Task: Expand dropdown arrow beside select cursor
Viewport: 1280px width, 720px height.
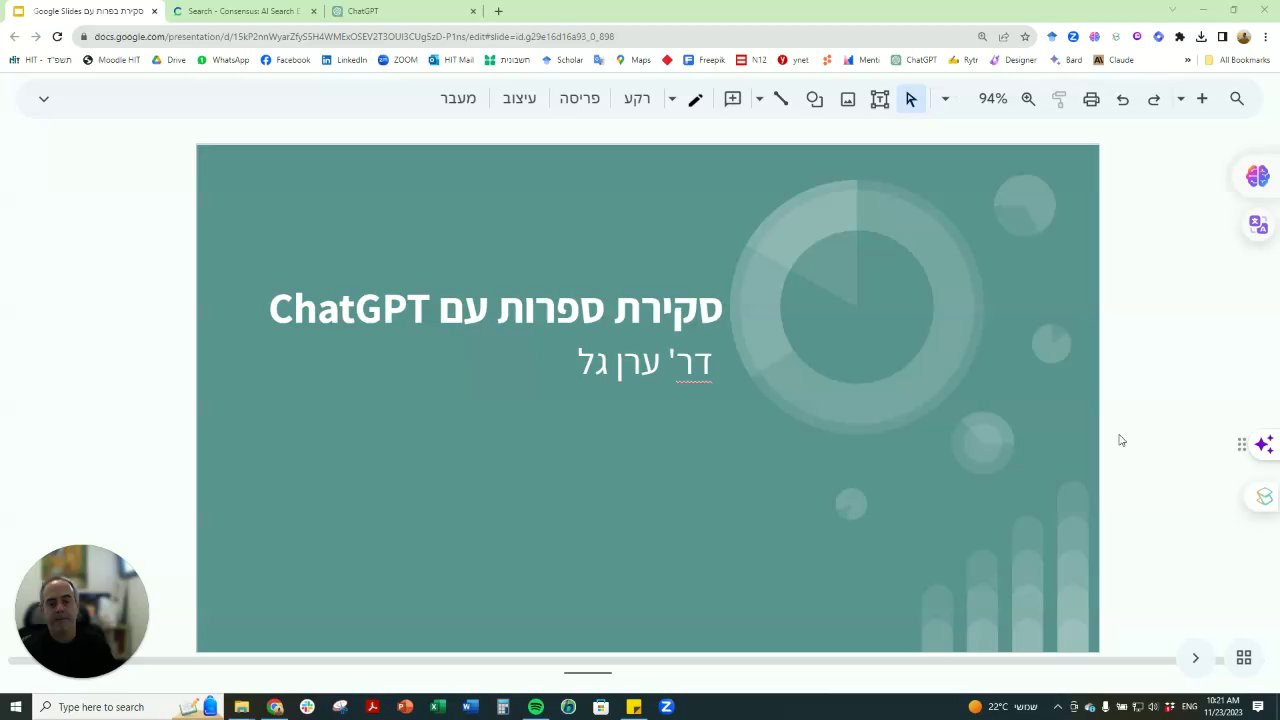Action: pyautogui.click(x=945, y=99)
